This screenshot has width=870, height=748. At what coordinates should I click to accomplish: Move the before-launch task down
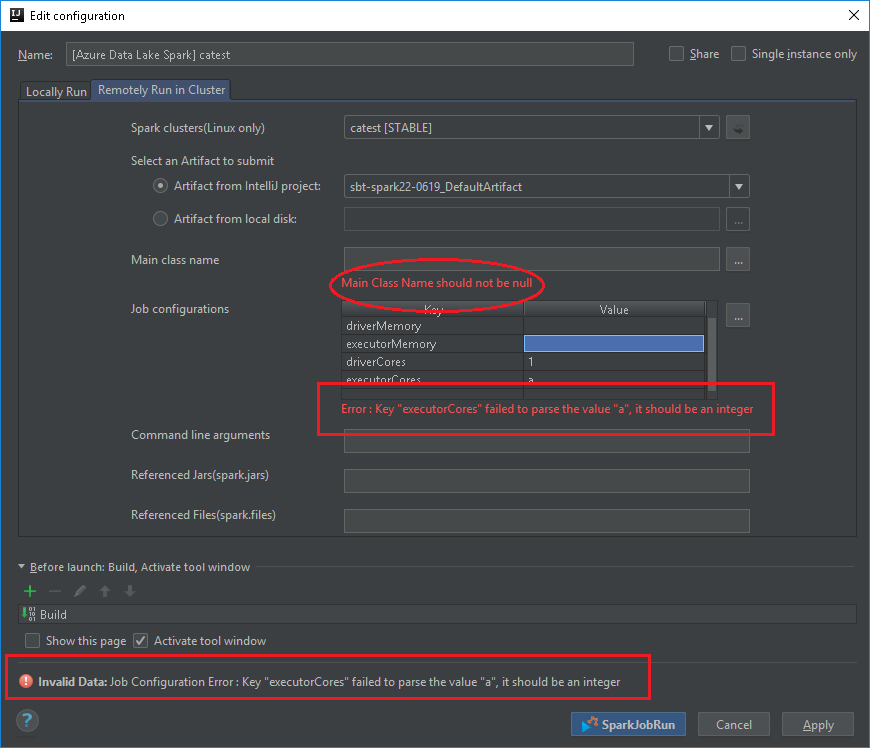(129, 591)
